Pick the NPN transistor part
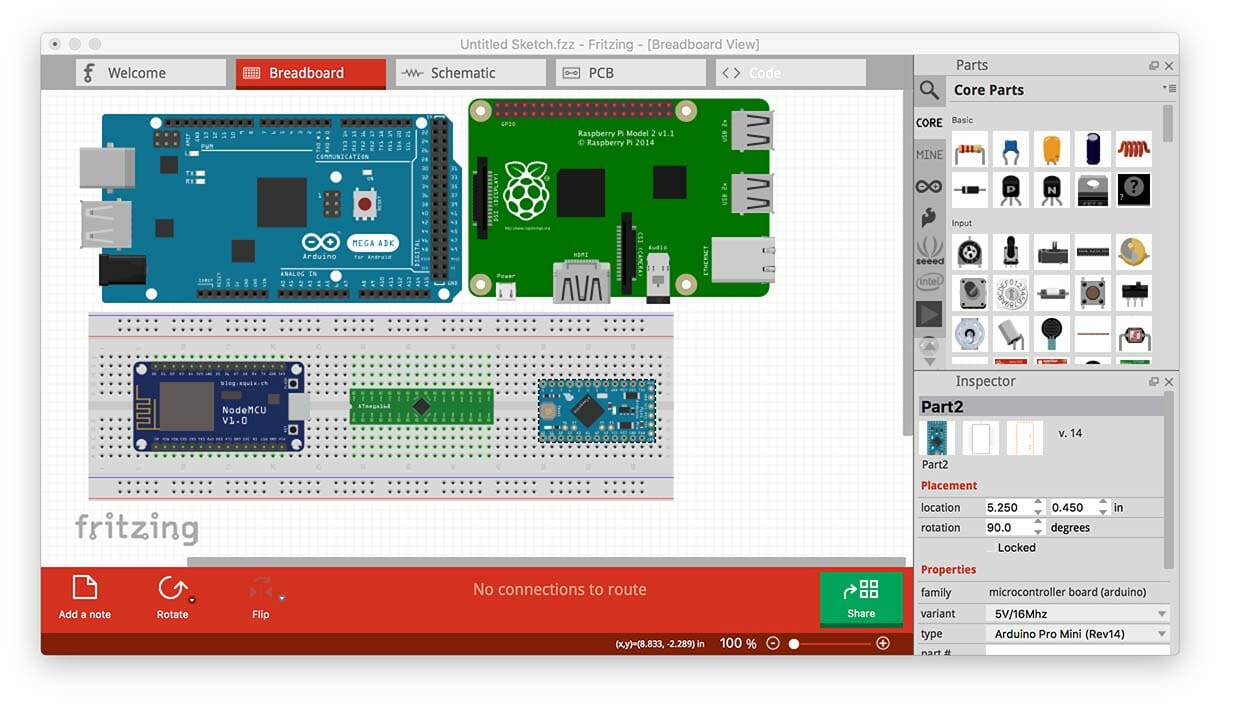 [x=1051, y=190]
